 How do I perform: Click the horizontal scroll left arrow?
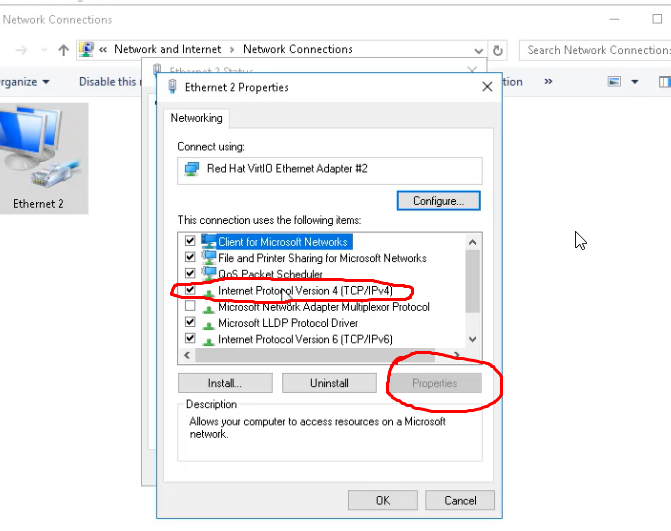click(x=187, y=355)
